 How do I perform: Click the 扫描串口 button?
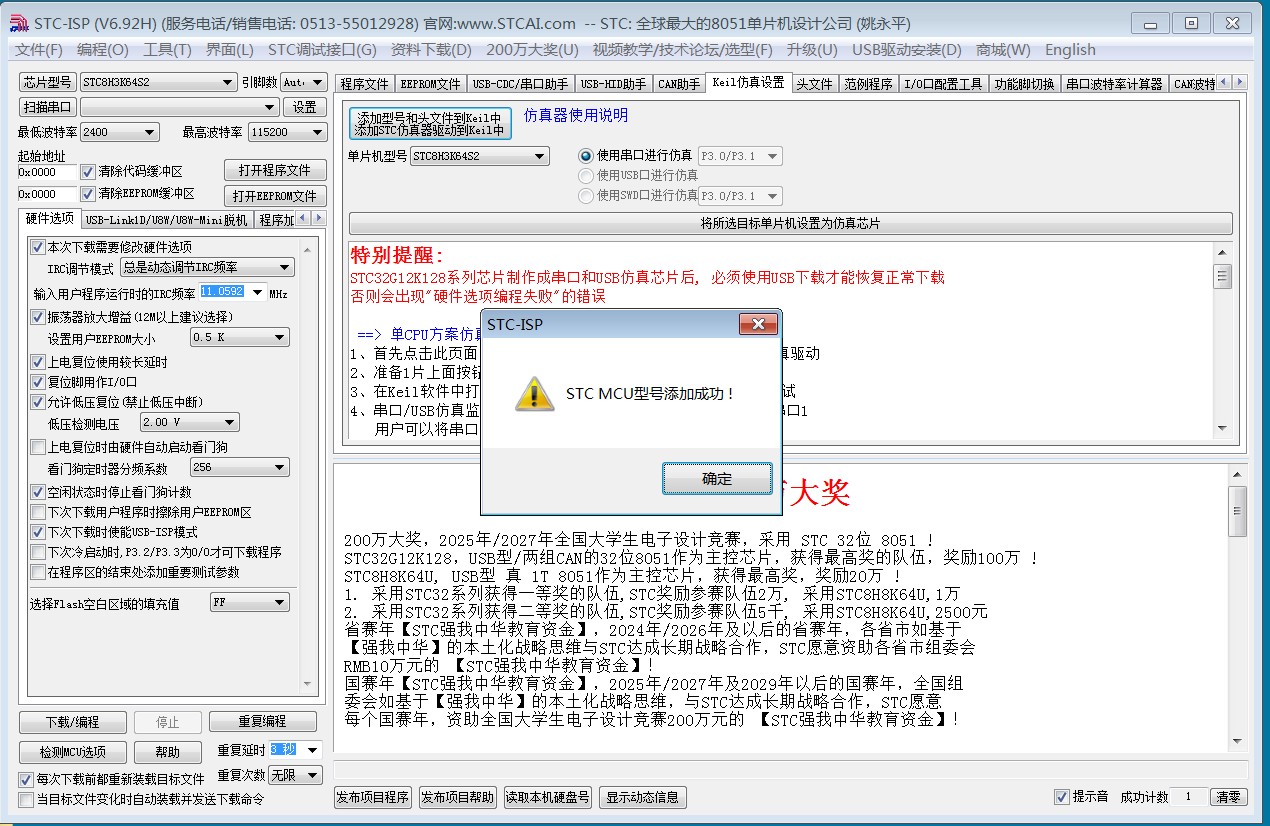(47, 107)
